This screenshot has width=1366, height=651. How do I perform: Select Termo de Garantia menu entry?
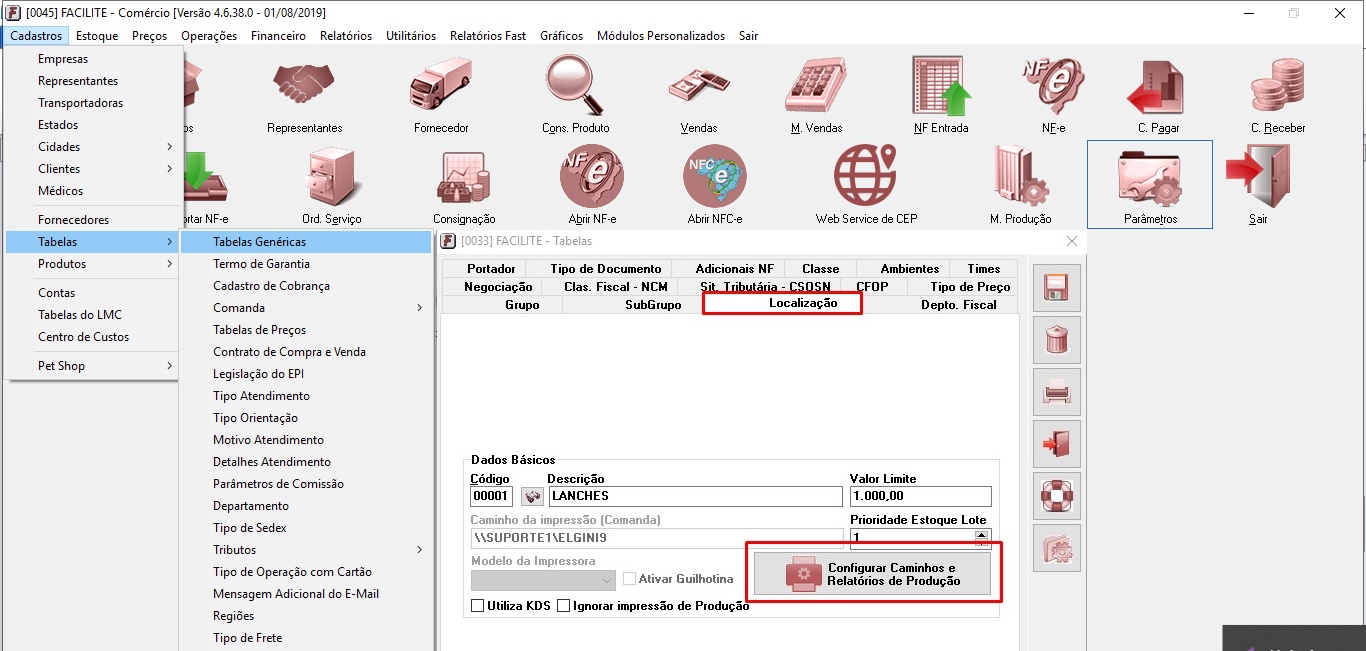point(305,264)
